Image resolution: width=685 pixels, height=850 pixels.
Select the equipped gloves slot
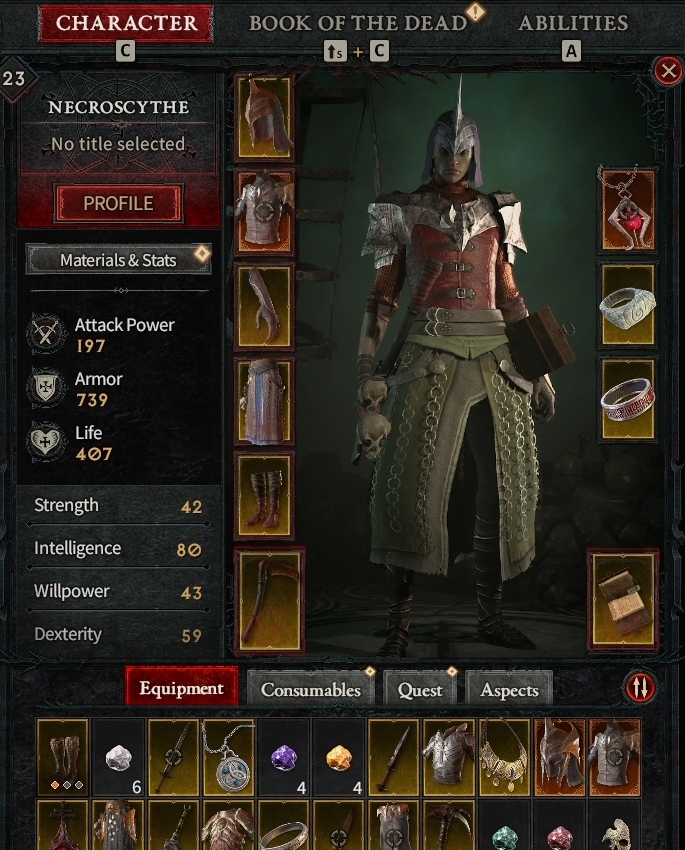tap(264, 306)
